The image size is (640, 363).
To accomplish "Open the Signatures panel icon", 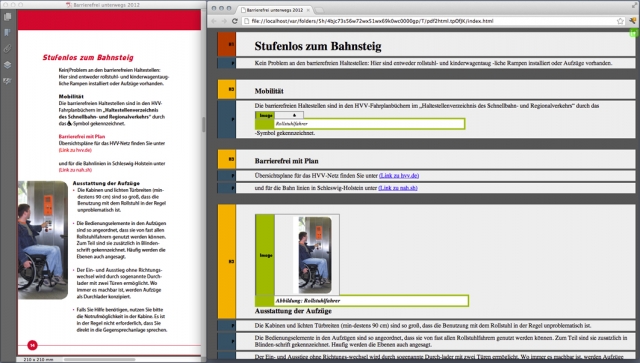I will (x=7, y=81).
